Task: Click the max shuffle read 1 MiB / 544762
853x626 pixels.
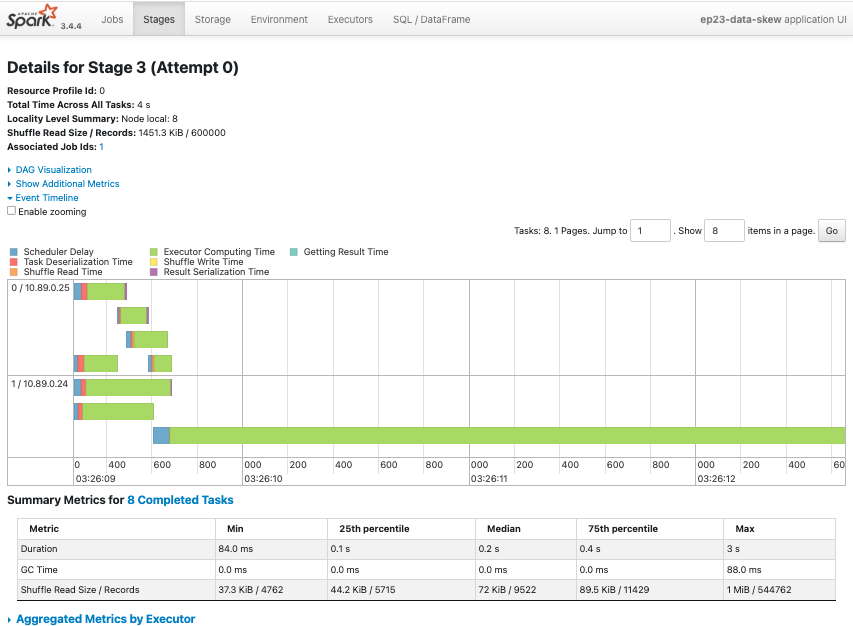Action: [x=759, y=590]
